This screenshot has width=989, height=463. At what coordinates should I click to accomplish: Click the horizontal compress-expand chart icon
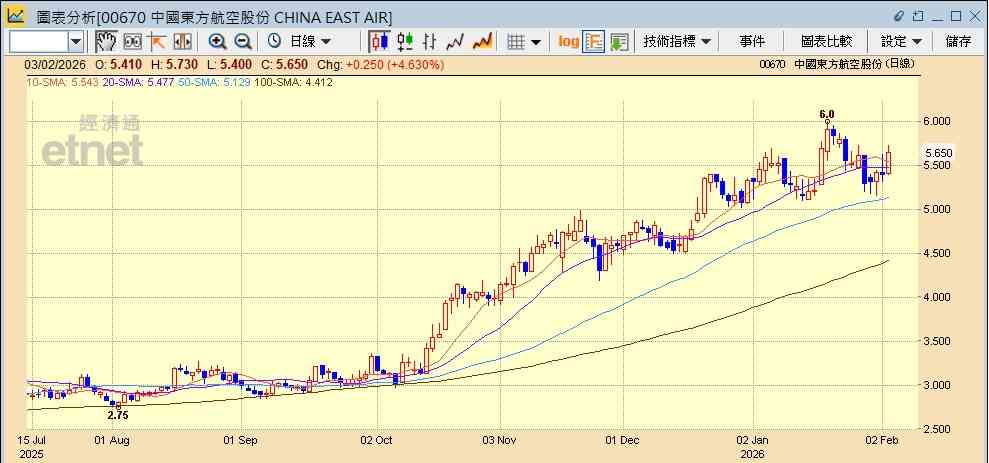pos(182,42)
